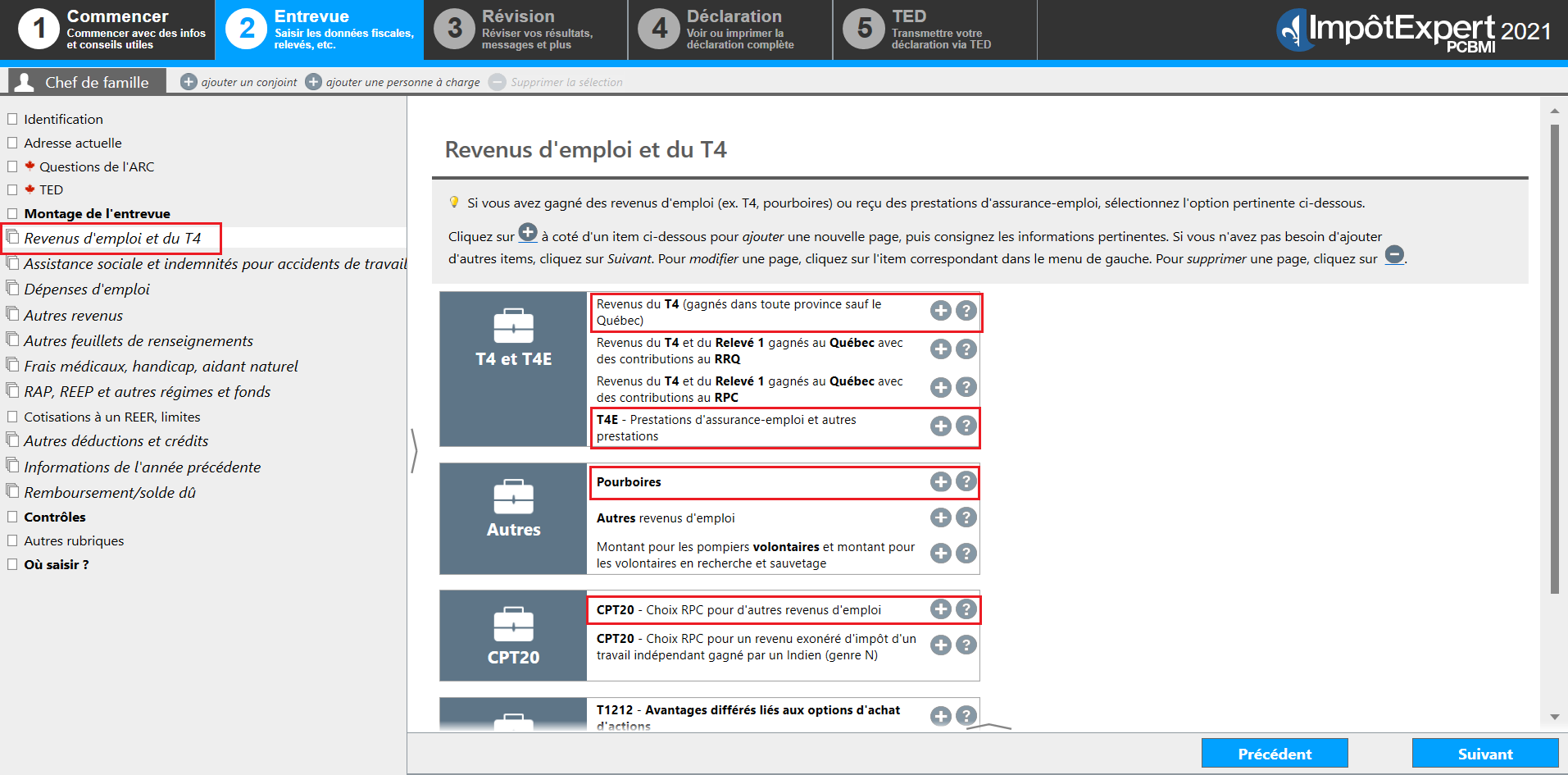Open help for Pourboires

pyautogui.click(x=966, y=481)
